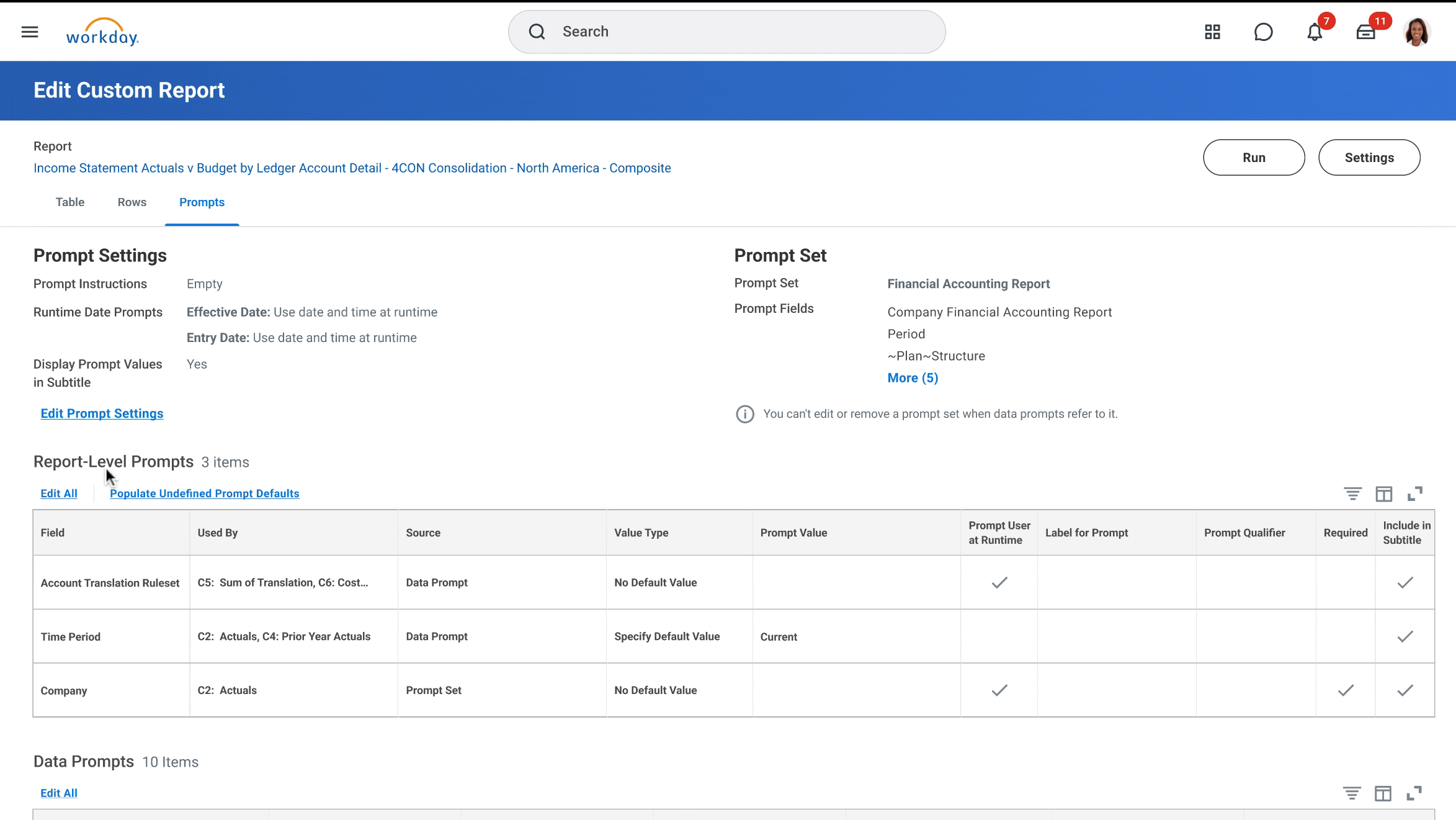This screenshot has width=1456, height=820.
Task: Click the Prompt Qualifier column header
Action: point(1256,533)
